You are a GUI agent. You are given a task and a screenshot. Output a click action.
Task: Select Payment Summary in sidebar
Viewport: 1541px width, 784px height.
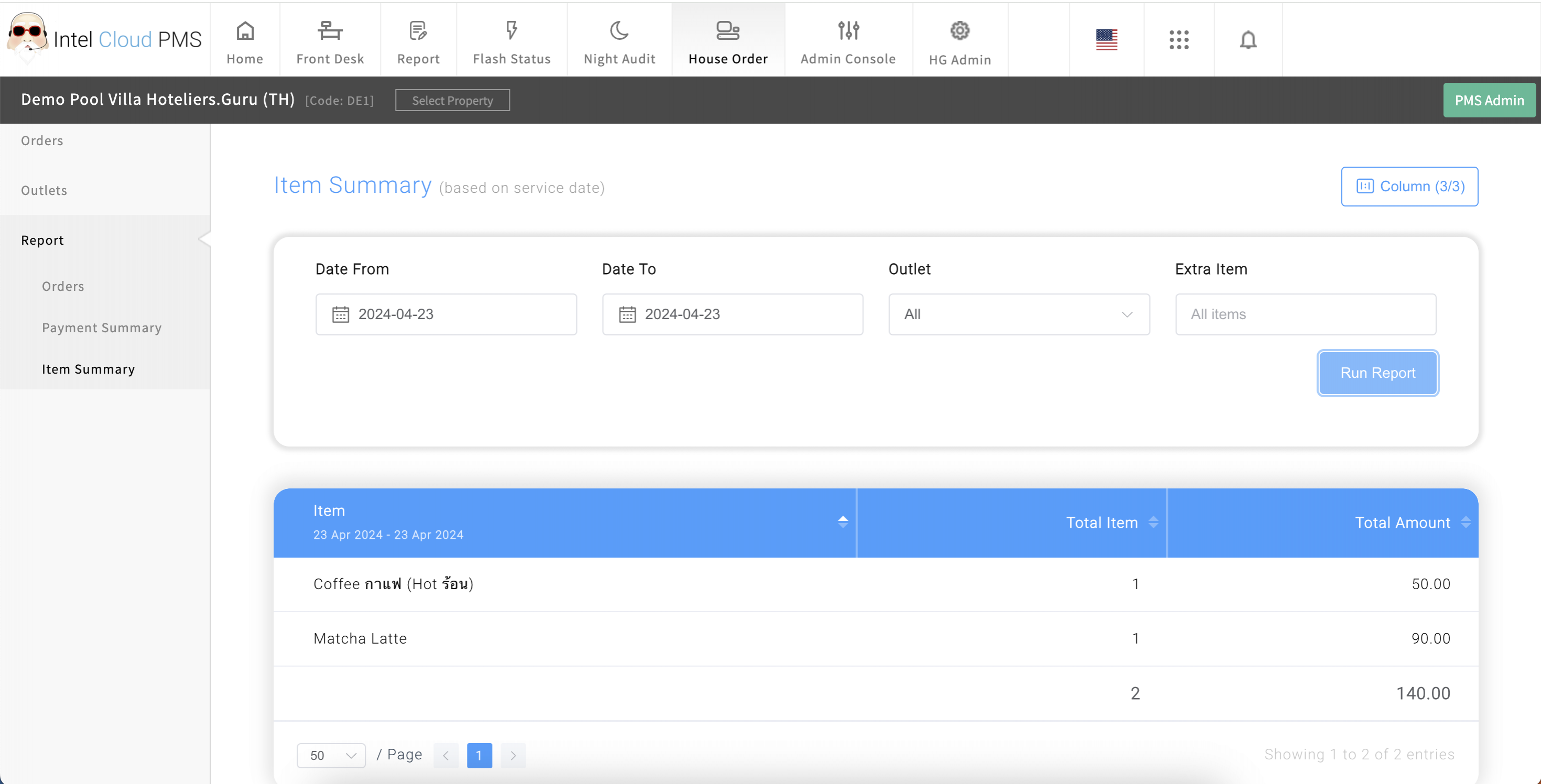(x=102, y=328)
